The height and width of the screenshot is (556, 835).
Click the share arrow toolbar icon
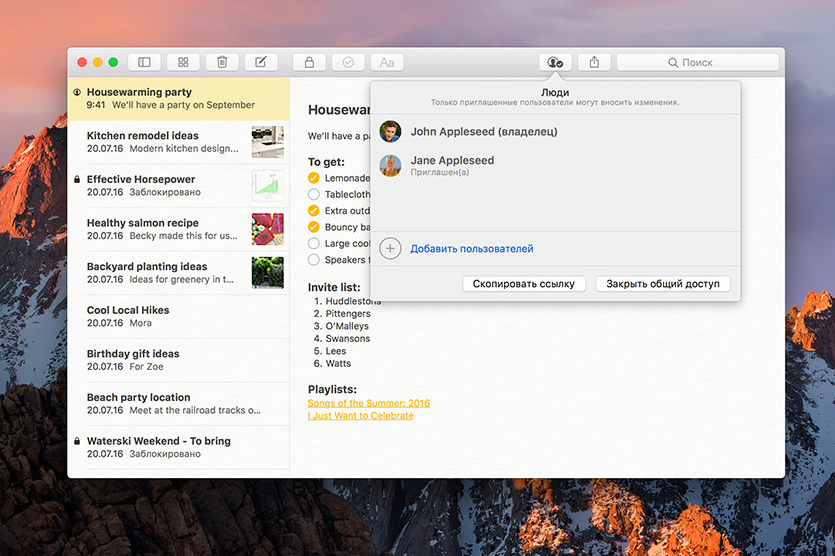point(594,62)
